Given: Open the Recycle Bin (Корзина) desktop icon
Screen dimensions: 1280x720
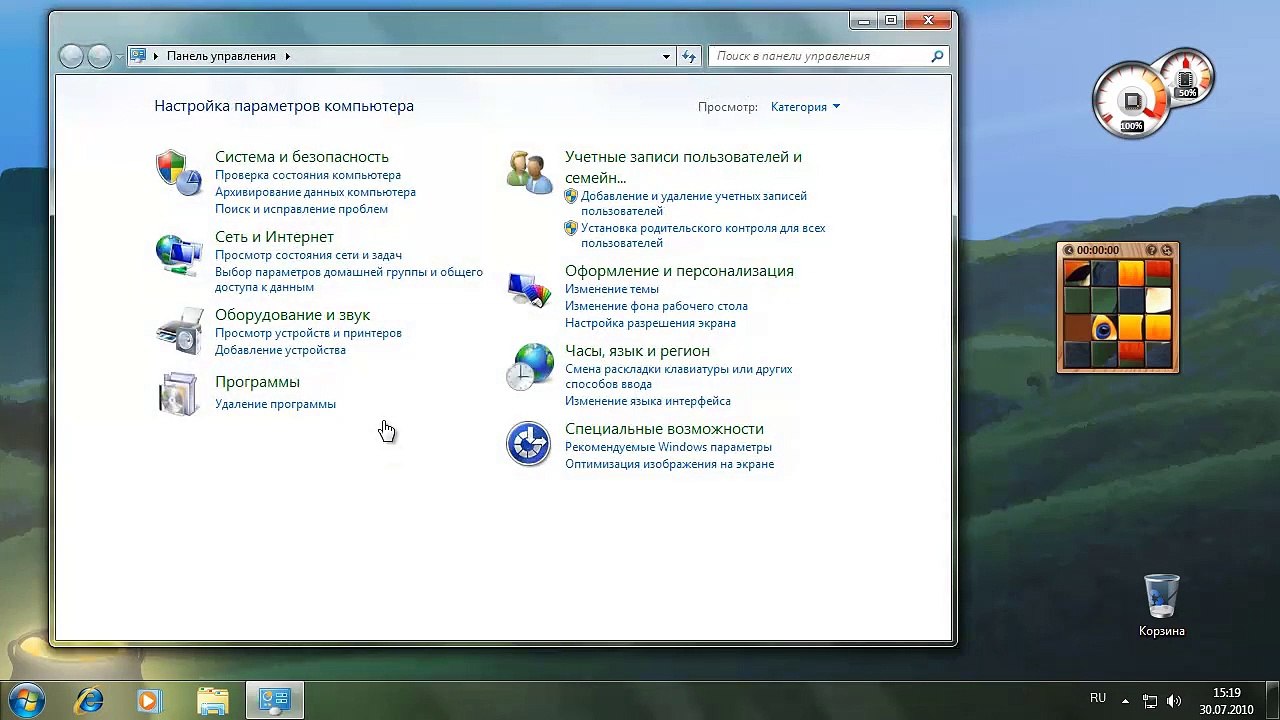Looking at the screenshot, I should tap(1161, 605).
